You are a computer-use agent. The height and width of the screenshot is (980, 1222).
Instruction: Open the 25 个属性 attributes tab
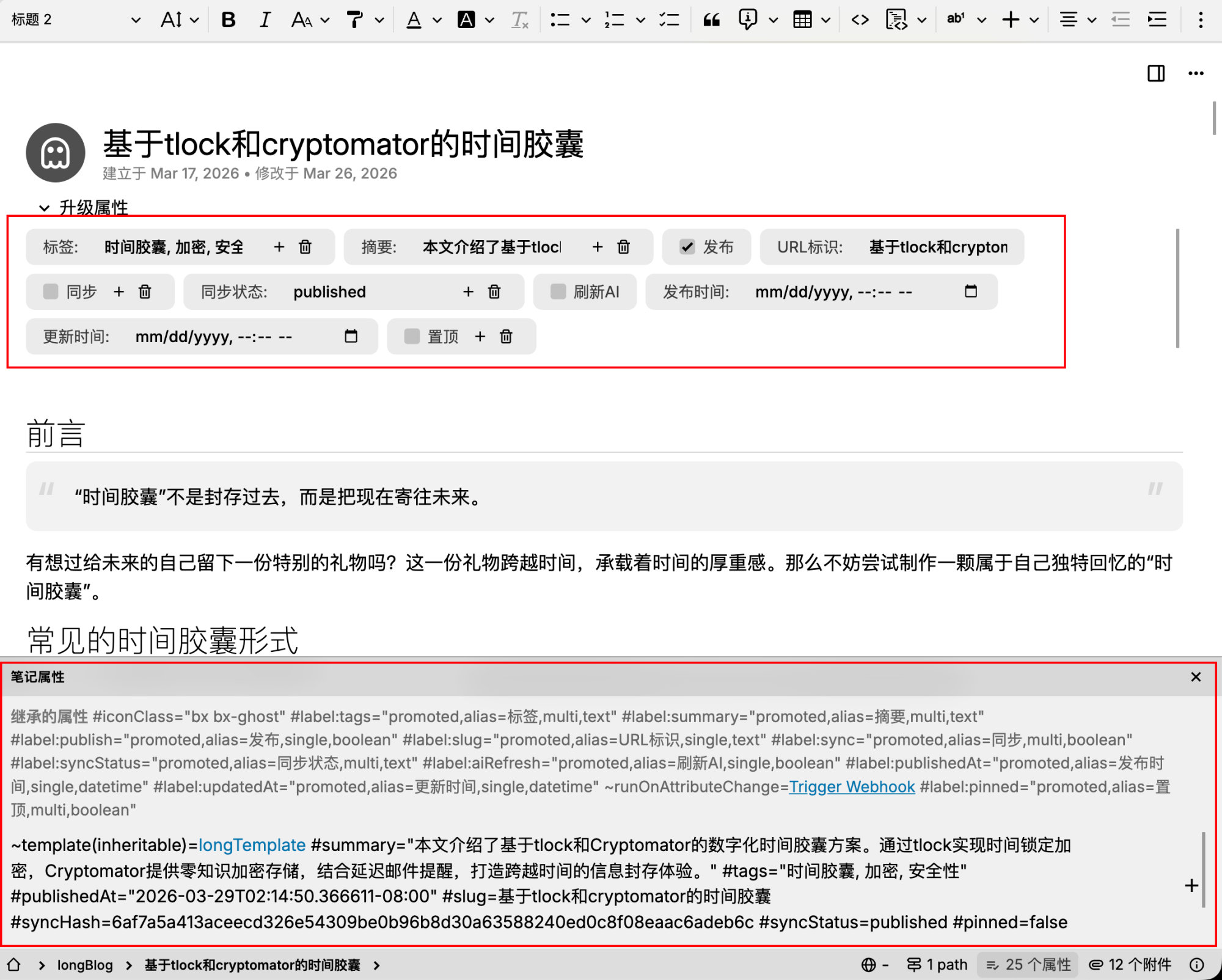1028,965
